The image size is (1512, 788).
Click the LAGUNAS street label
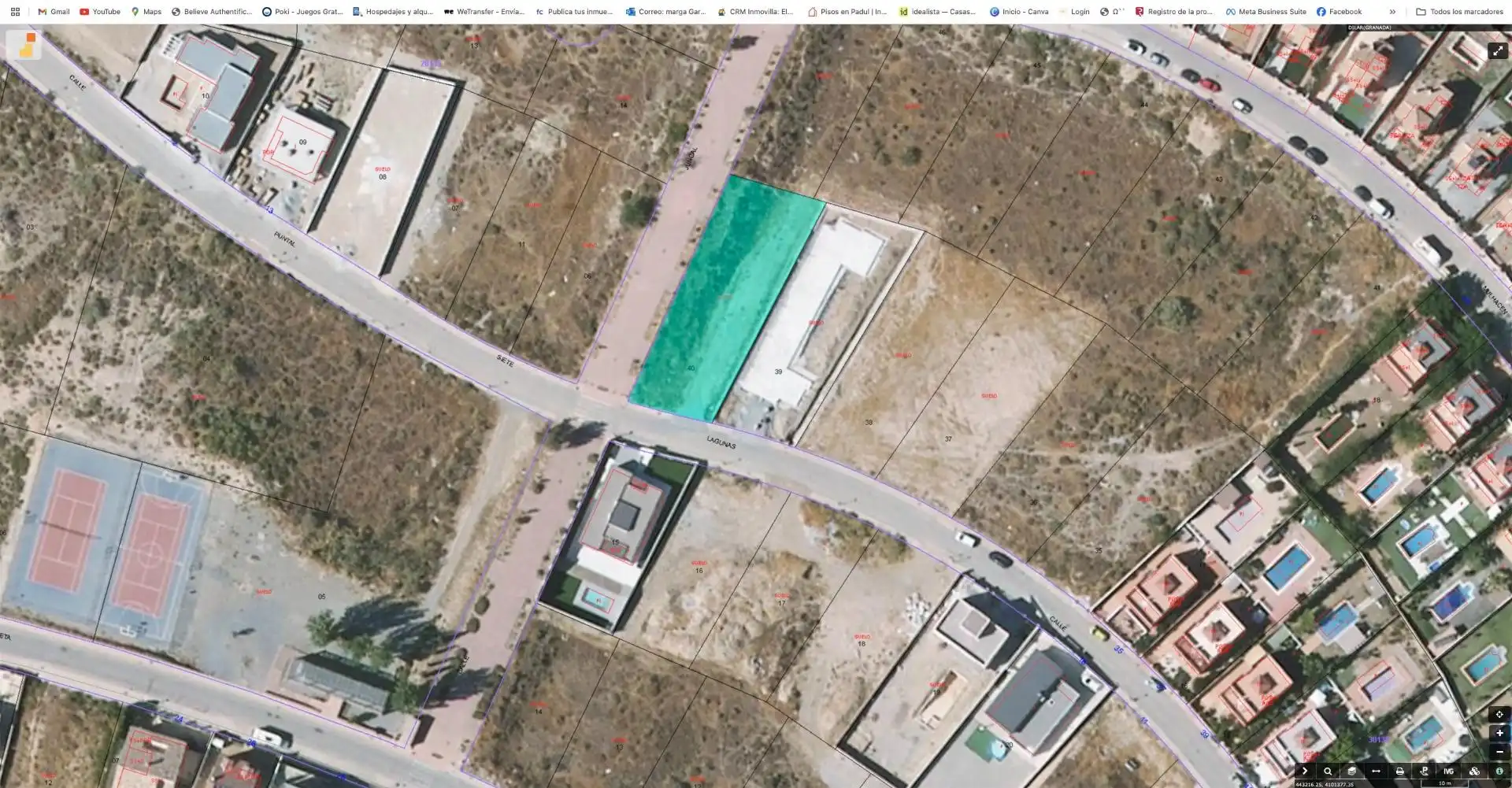point(721,443)
